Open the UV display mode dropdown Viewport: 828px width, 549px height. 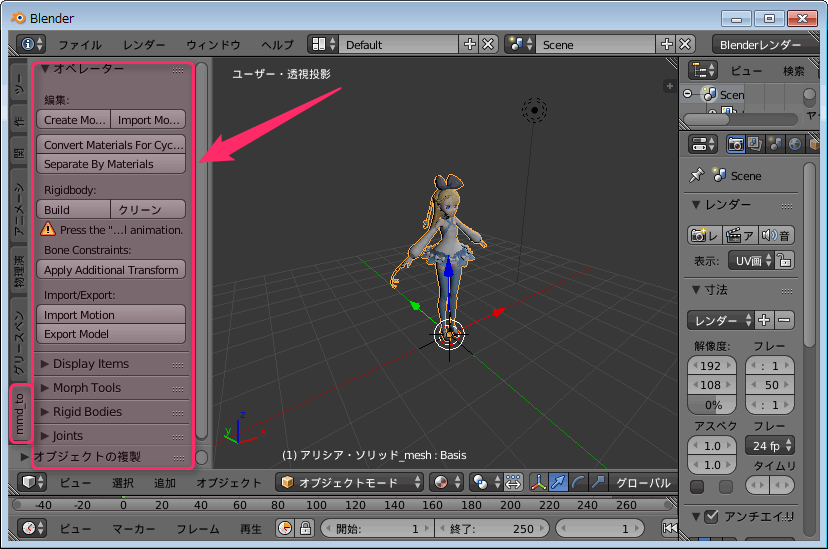click(751, 260)
